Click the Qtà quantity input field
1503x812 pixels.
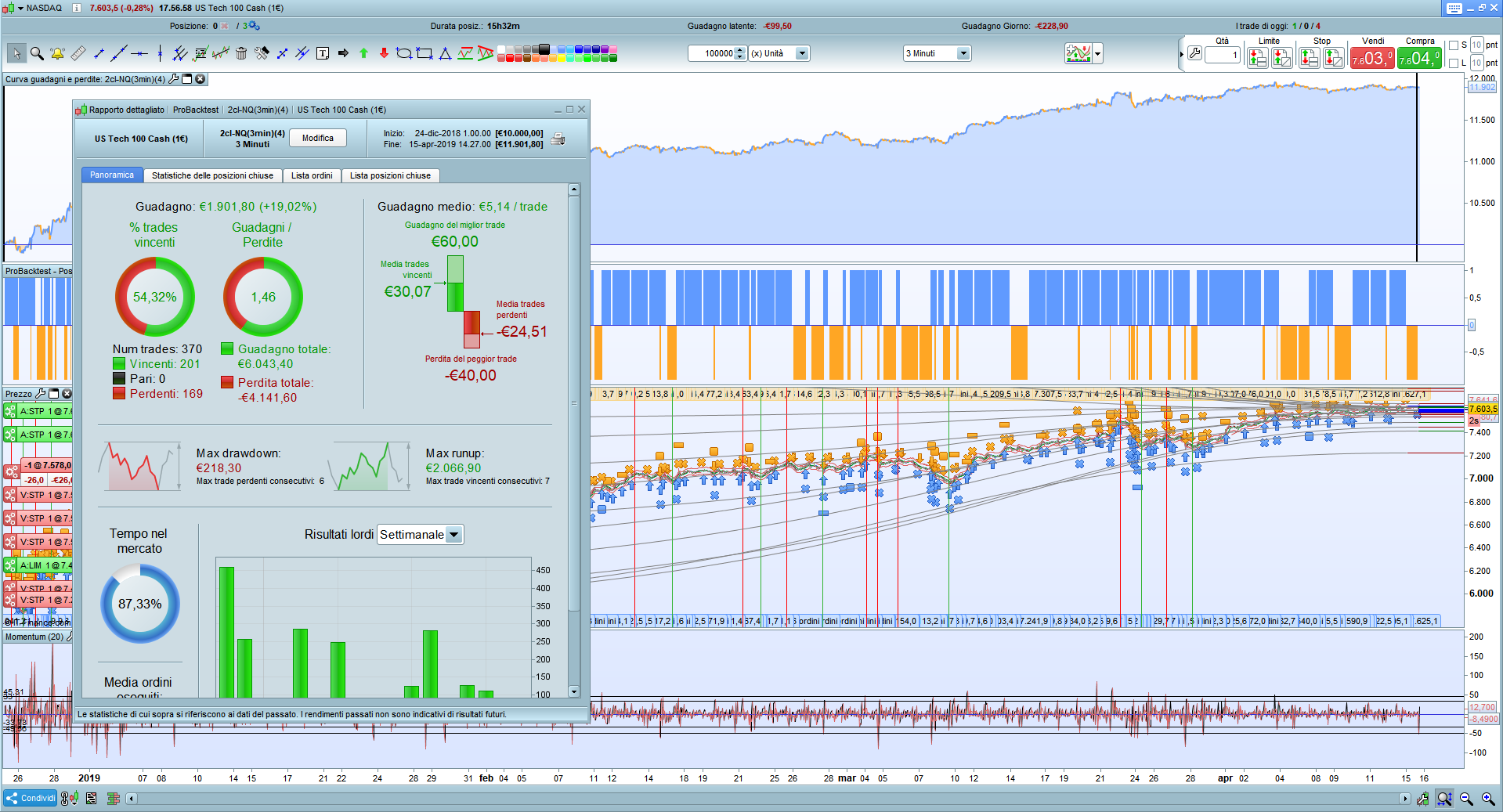[x=1222, y=55]
